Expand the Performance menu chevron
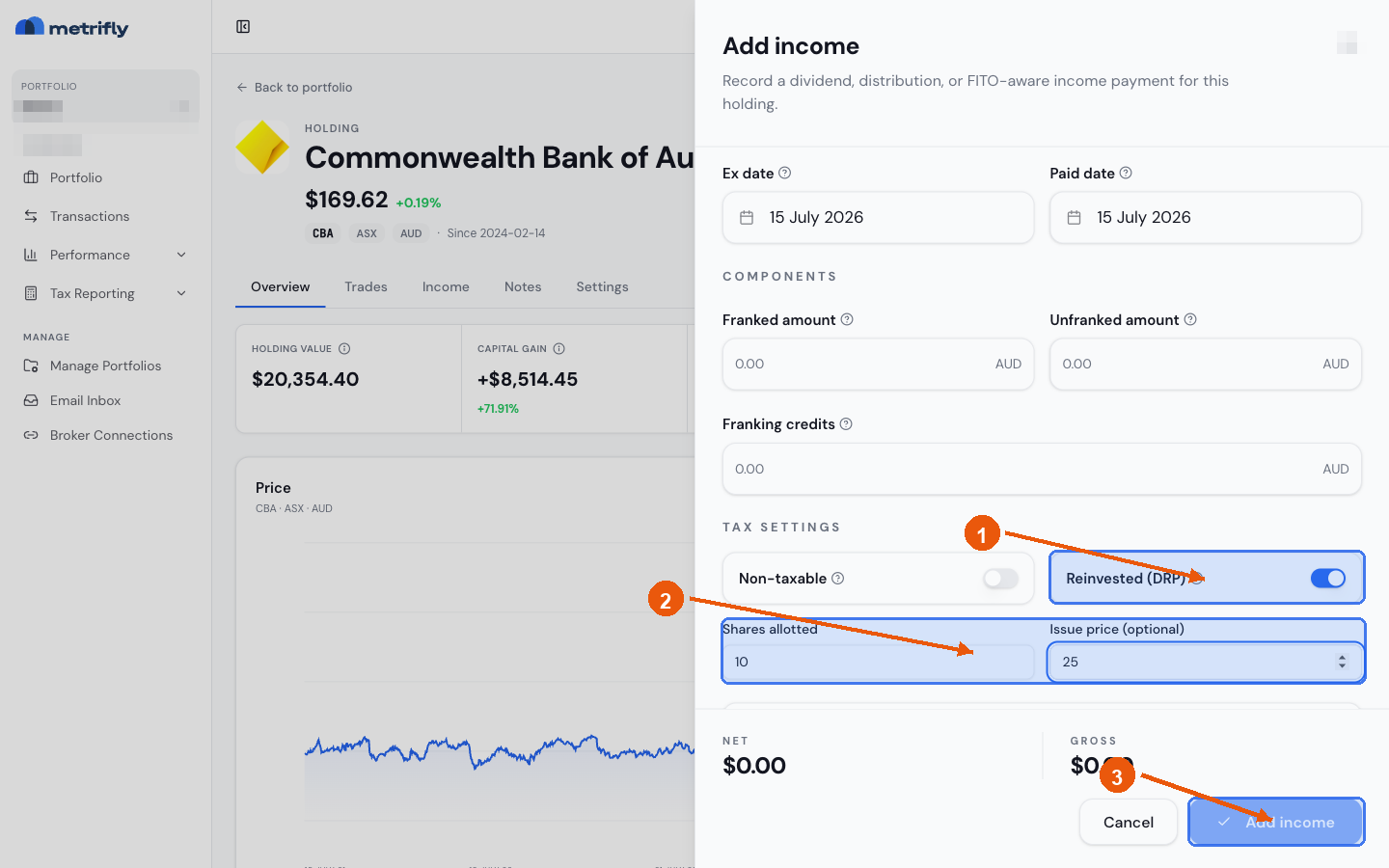Screen dimensions: 1389x868 pyautogui.click(x=181, y=255)
